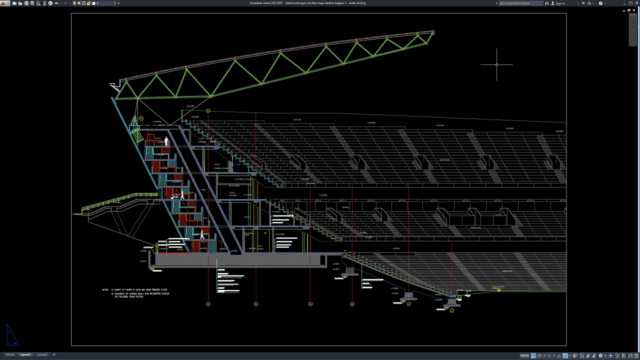Click the annotation visibility icon in status bar
640x360 pixels.
[588, 356]
